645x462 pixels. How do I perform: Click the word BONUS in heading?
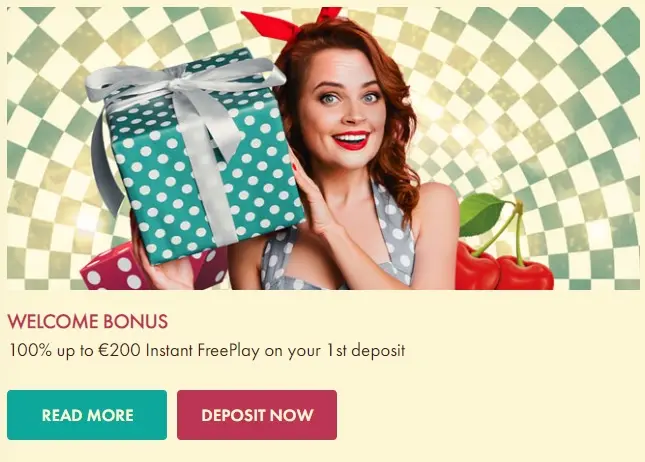[135, 321]
